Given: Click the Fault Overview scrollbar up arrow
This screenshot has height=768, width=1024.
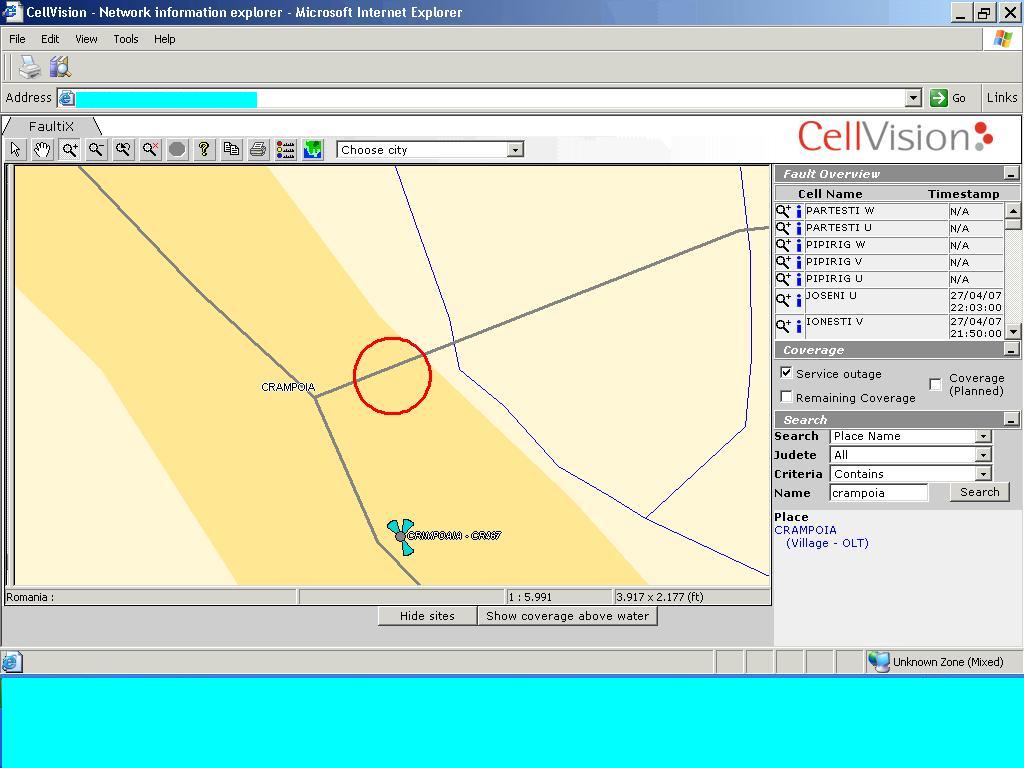Looking at the screenshot, I should pyautogui.click(x=1013, y=210).
